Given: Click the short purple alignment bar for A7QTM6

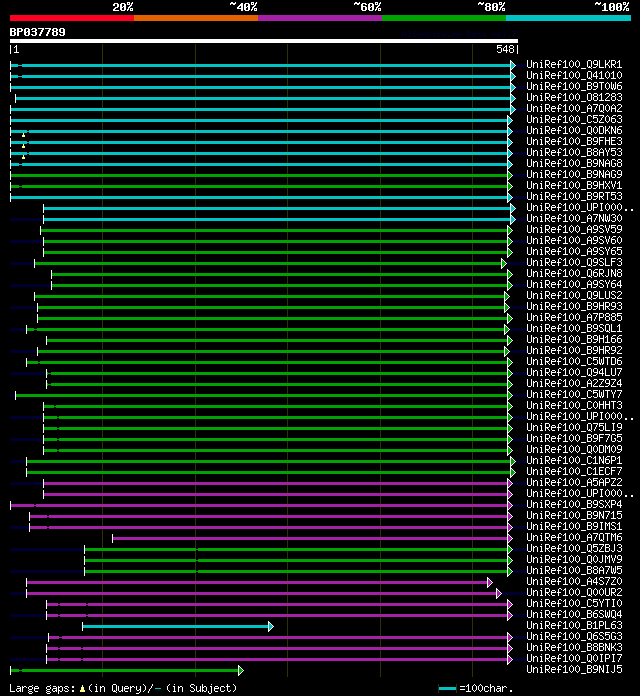Looking at the screenshot, I should click(x=310, y=538).
